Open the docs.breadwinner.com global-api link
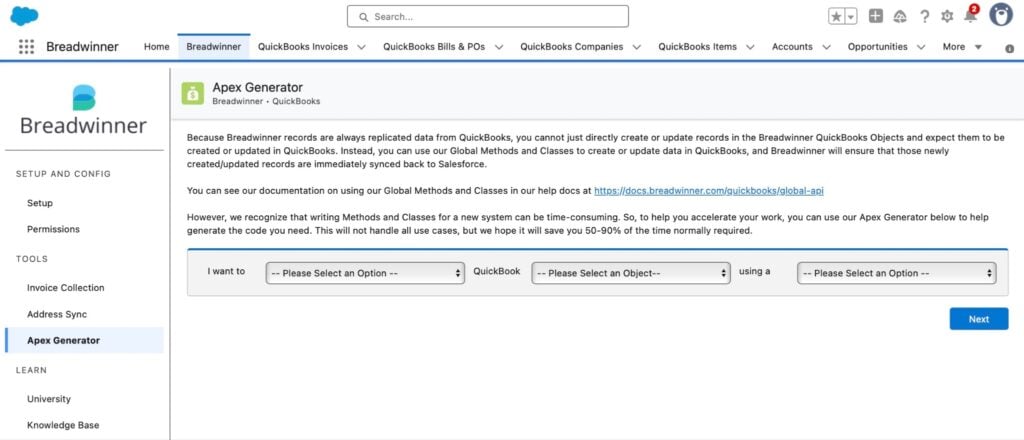 tap(709, 191)
